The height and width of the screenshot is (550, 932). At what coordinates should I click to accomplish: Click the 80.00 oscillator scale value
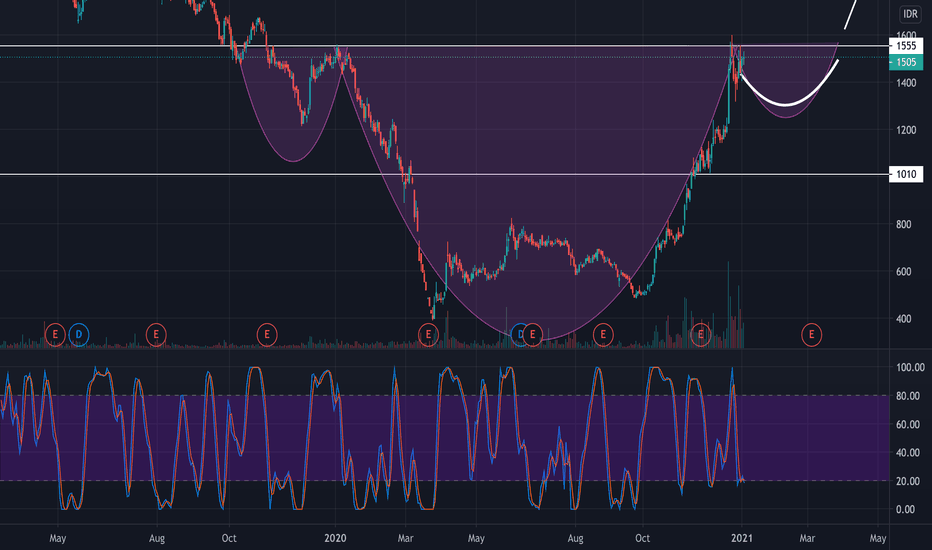click(x=908, y=396)
